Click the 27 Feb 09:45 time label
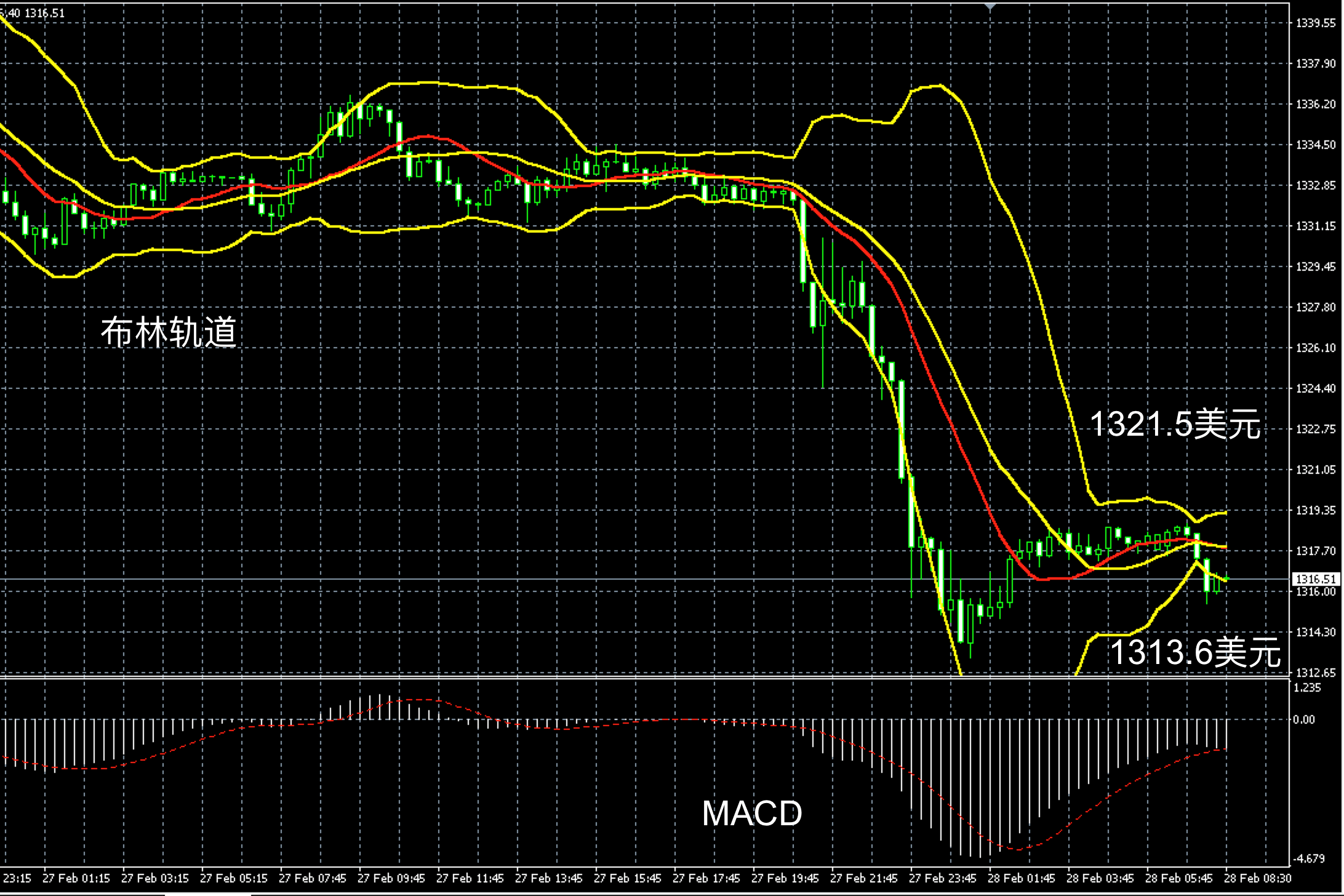 391,878
